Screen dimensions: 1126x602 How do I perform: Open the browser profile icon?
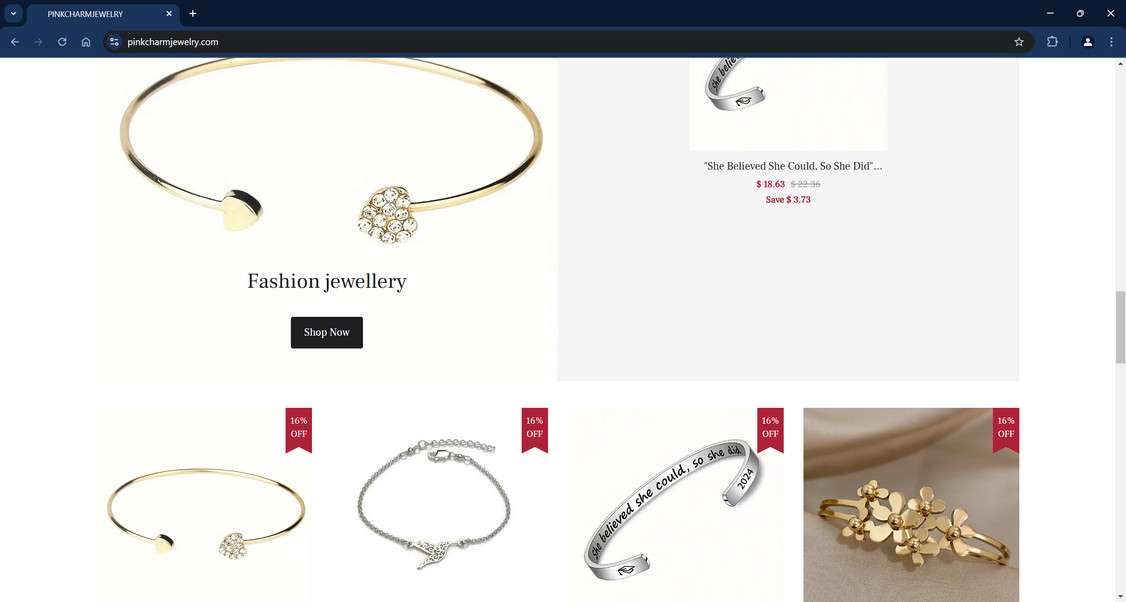point(1087,42)
